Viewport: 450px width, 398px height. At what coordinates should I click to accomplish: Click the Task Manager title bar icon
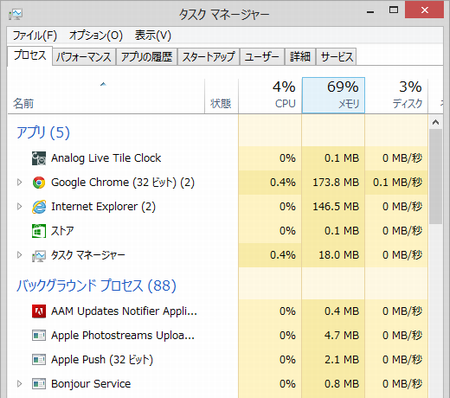point(16,14)
